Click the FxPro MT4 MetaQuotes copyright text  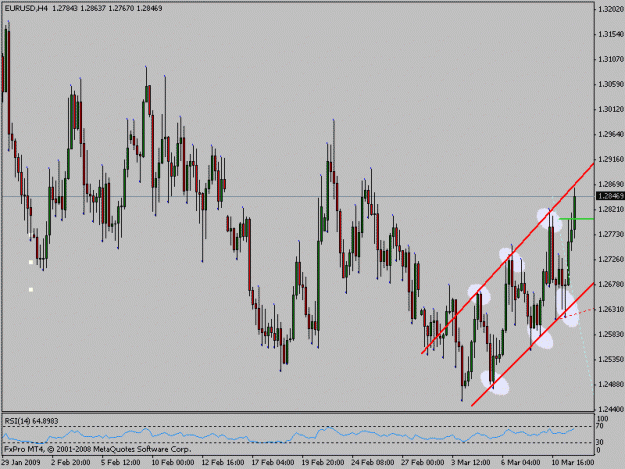[x=98, y=449]
